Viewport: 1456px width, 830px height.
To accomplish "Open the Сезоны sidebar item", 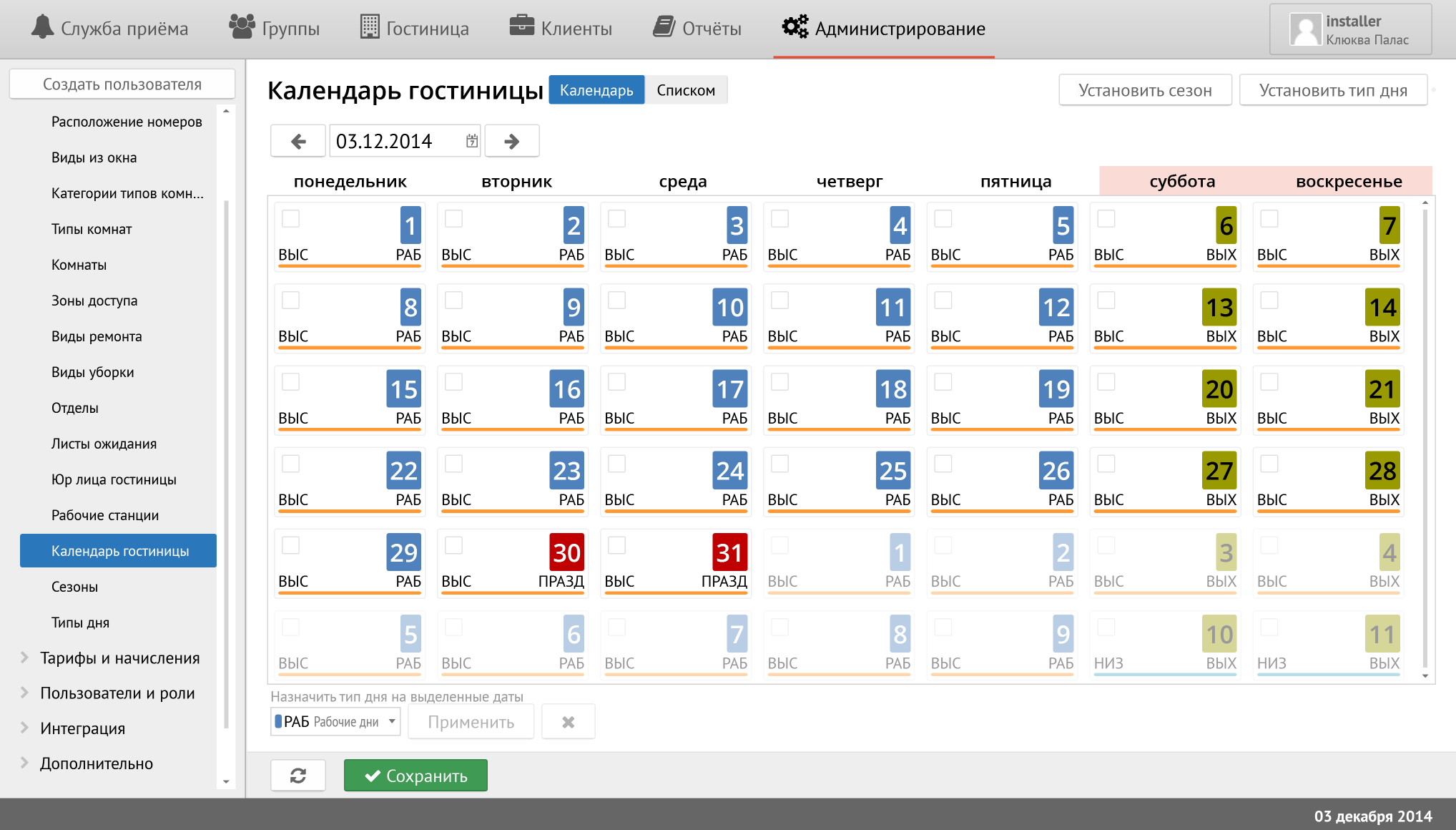I will [x=74, y=587].
